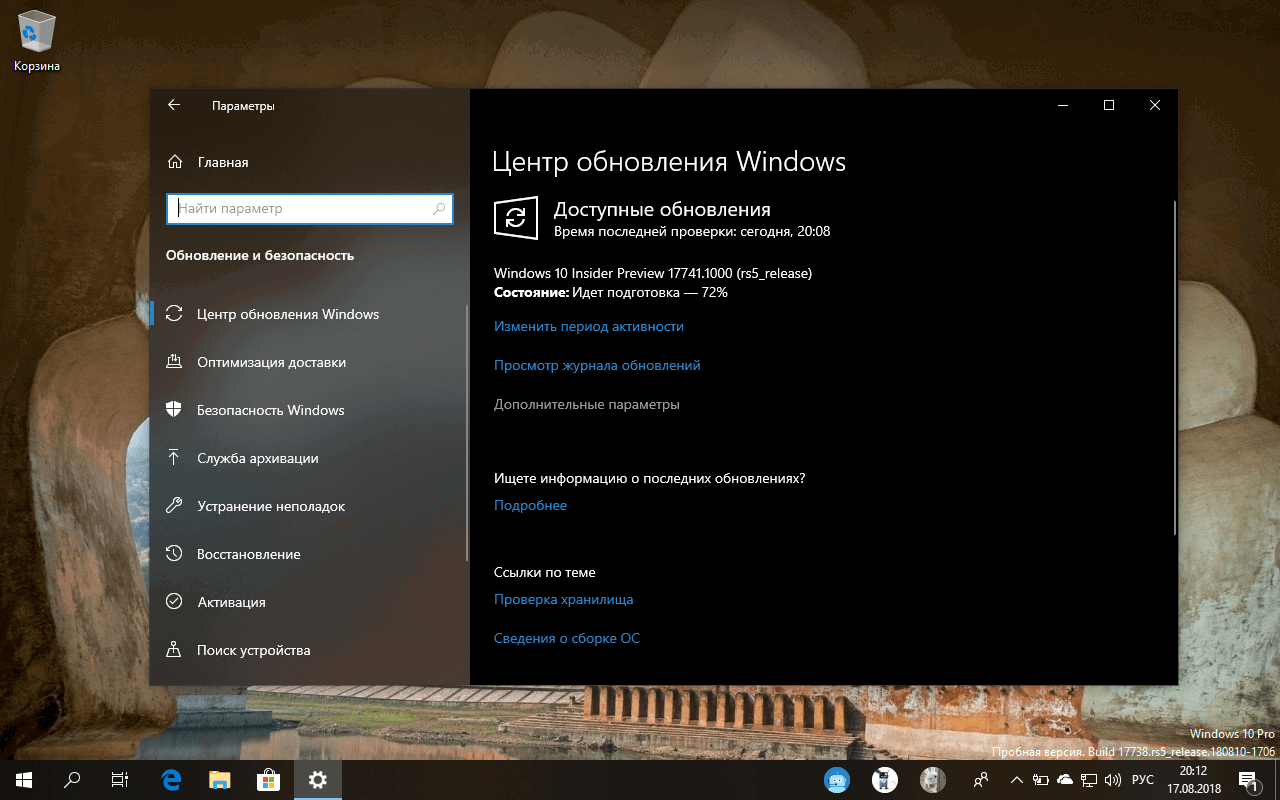
Task: Open the Home (Главная) settings page
Action: click(222, 161)
